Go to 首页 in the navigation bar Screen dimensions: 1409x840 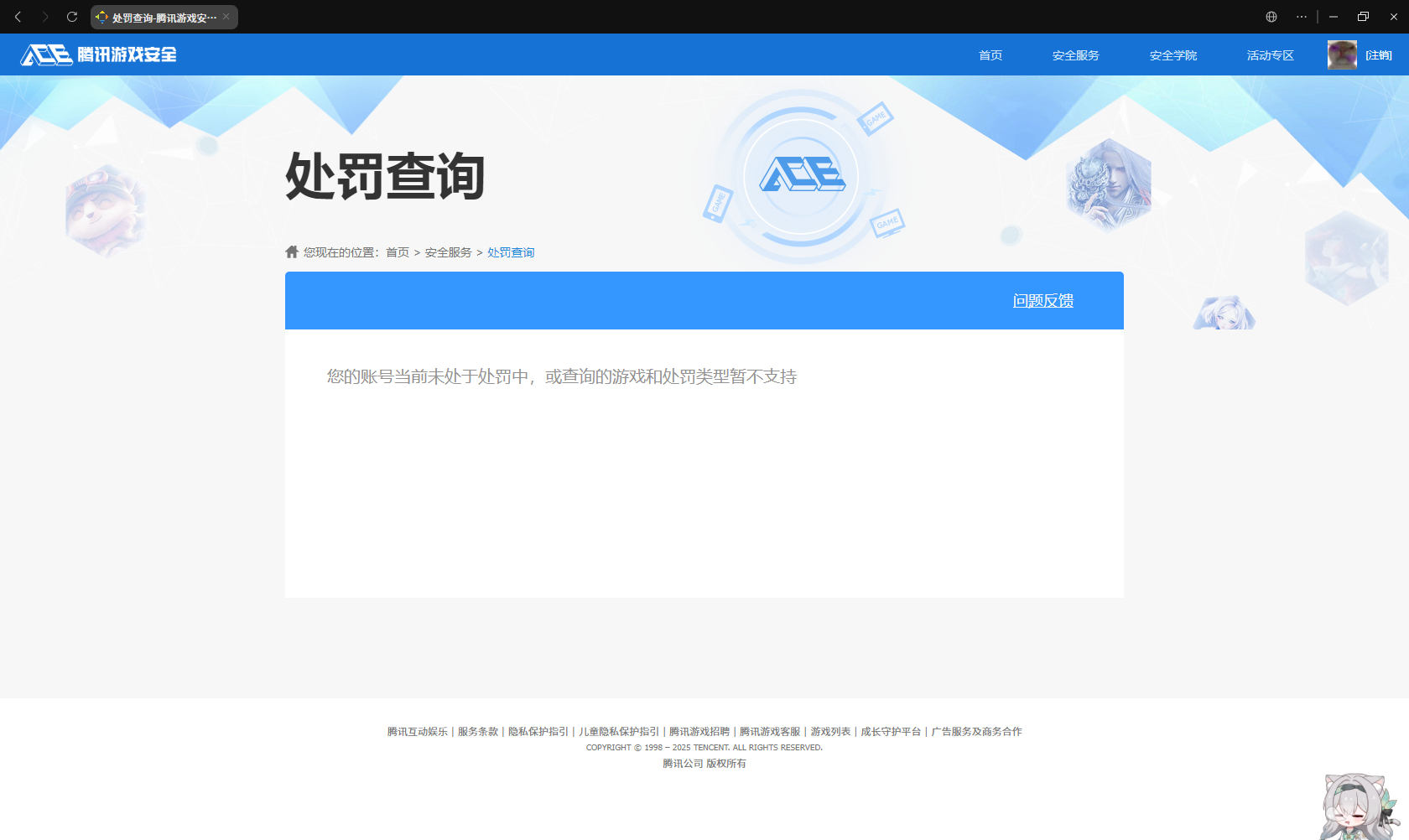[x=990, y=55]
